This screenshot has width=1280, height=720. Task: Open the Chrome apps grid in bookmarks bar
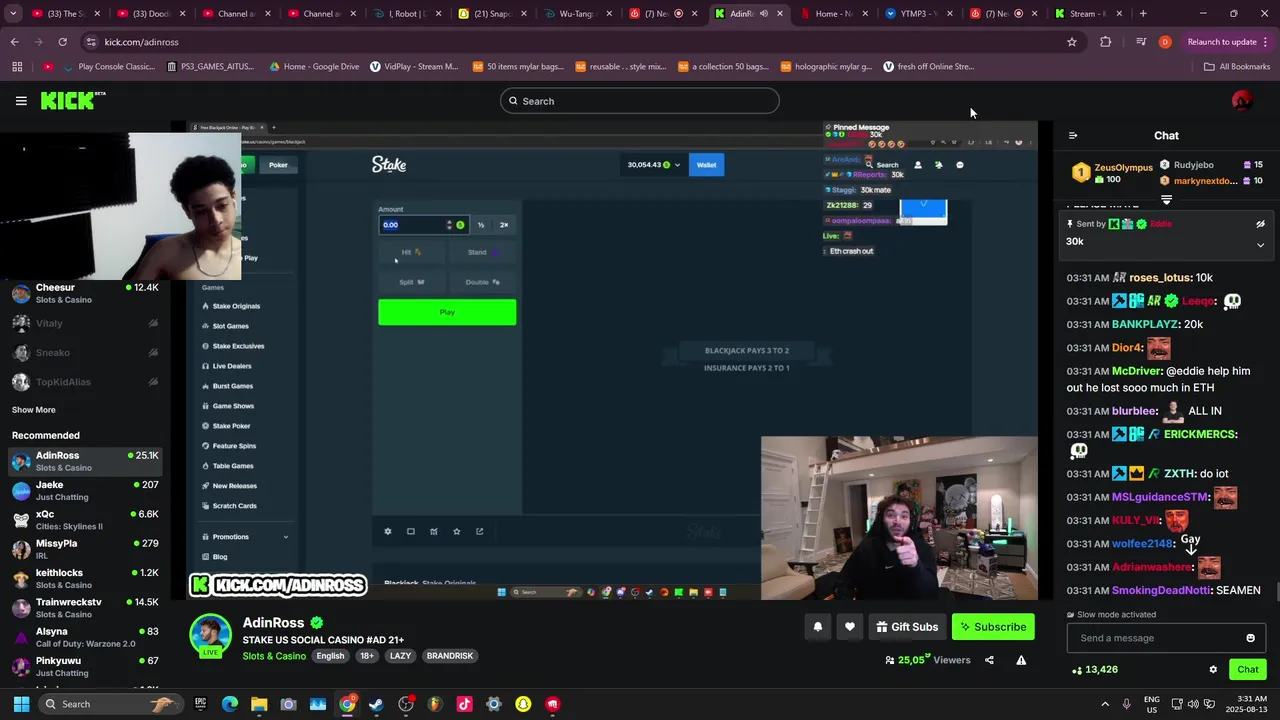pos(17,67)
